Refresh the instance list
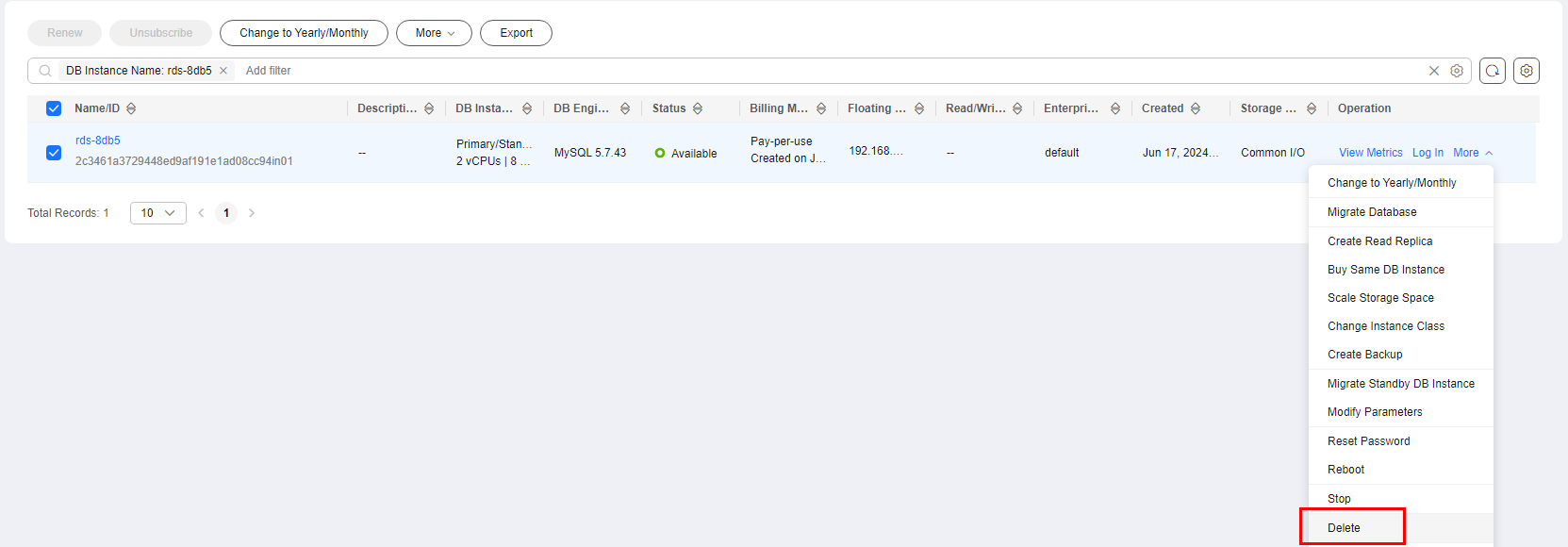1568x547 pixels. (x=1493, y=71)
